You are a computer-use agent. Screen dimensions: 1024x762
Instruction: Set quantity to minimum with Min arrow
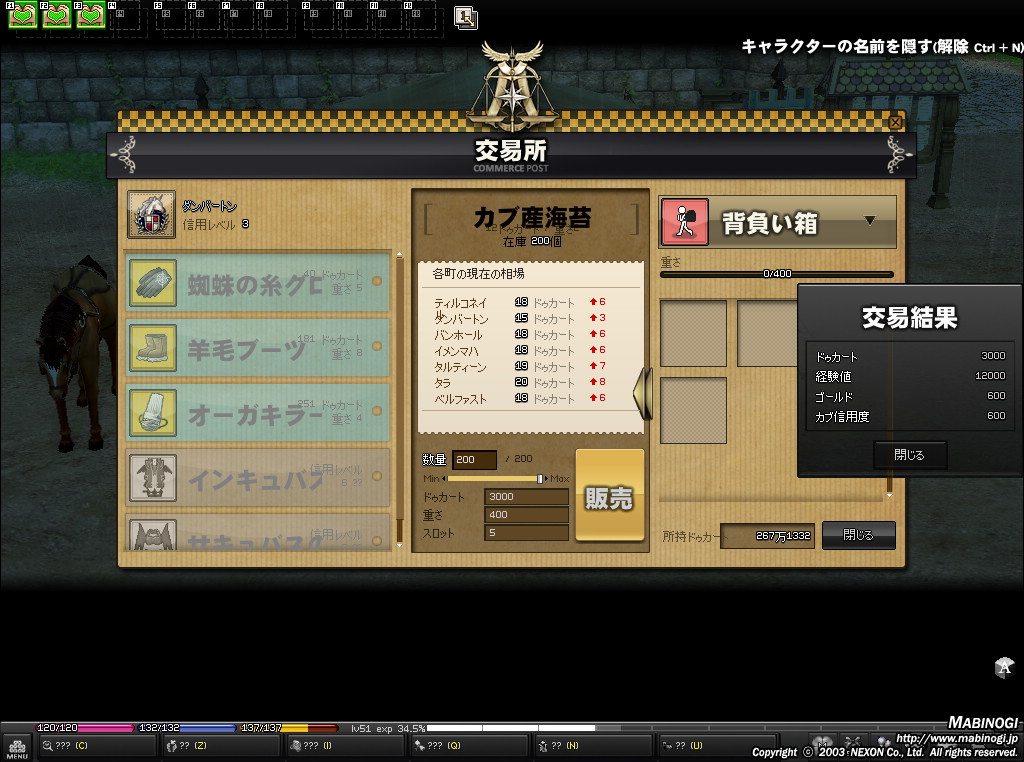click(x=444, y=479)
